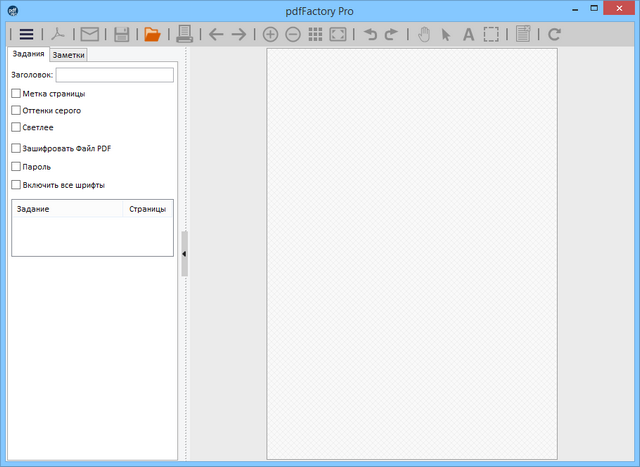This screenshot has height=467, width=640.
Task: Zoom in with the plus icon
Action: 270,34
